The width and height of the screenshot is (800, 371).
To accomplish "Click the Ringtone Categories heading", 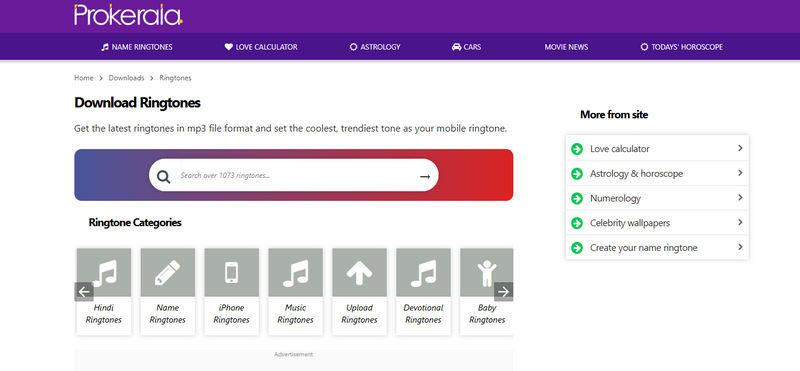I will click(135, 222).
